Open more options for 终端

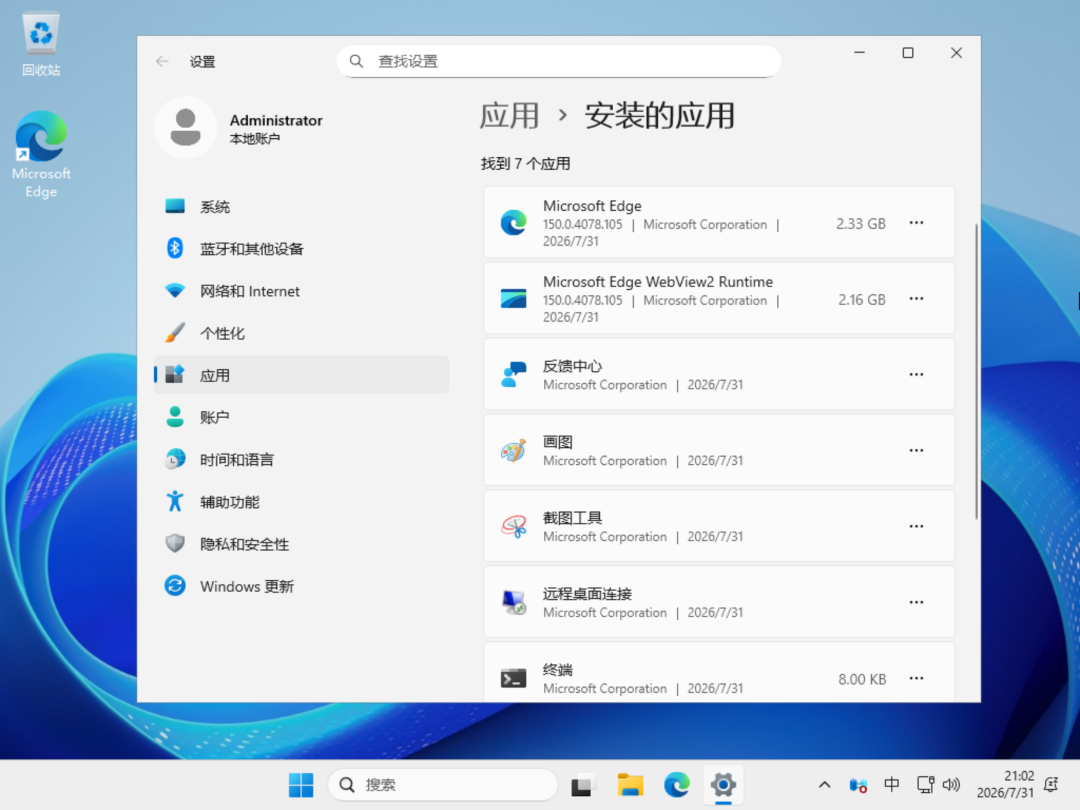point(916,678)
